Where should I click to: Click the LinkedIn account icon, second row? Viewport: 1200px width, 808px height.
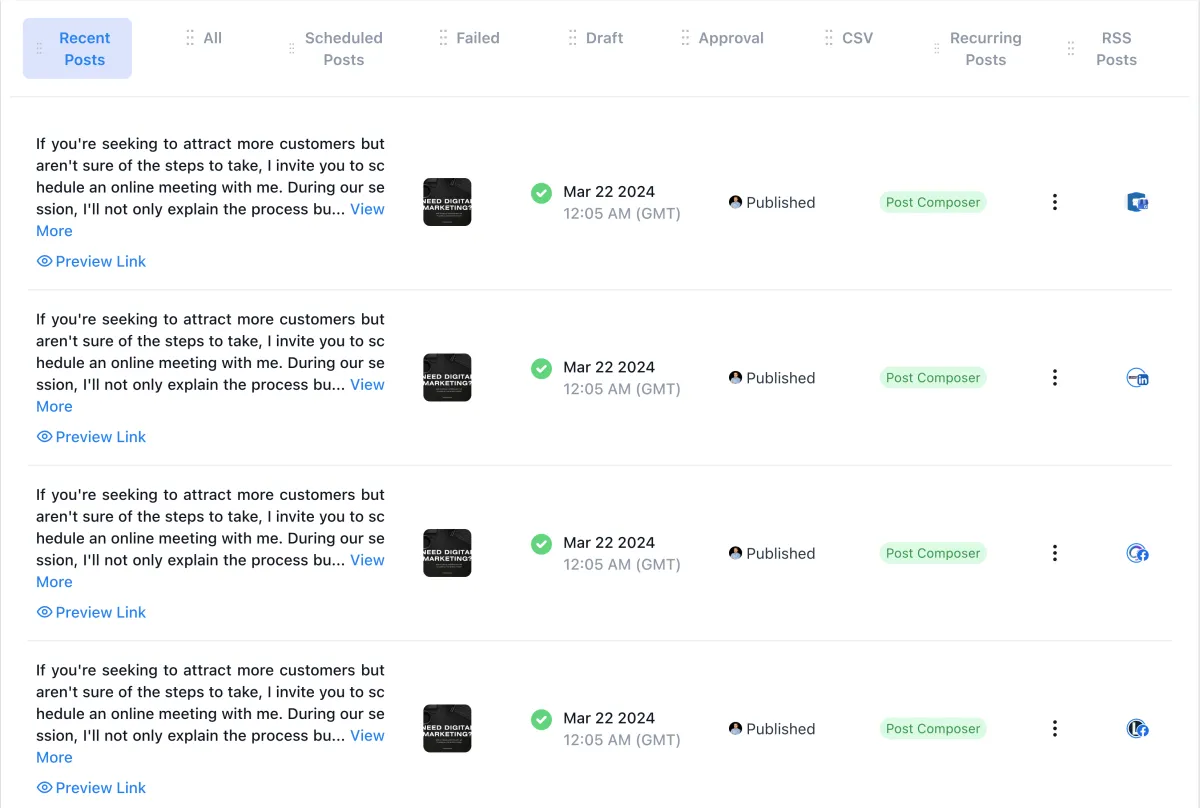1137,378
